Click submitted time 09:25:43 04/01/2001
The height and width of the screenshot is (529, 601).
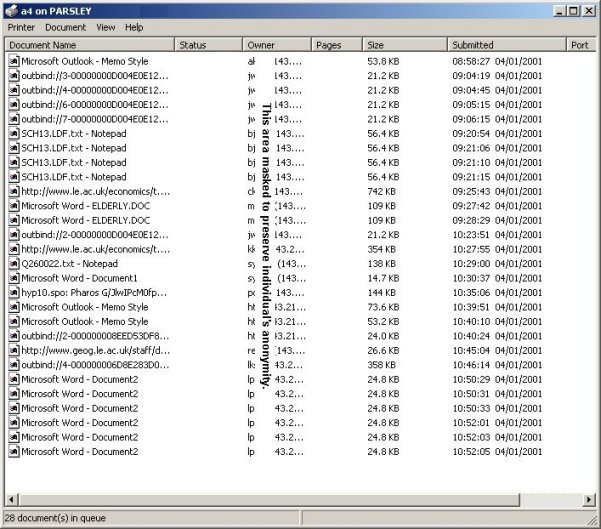(x=497, y=191)
